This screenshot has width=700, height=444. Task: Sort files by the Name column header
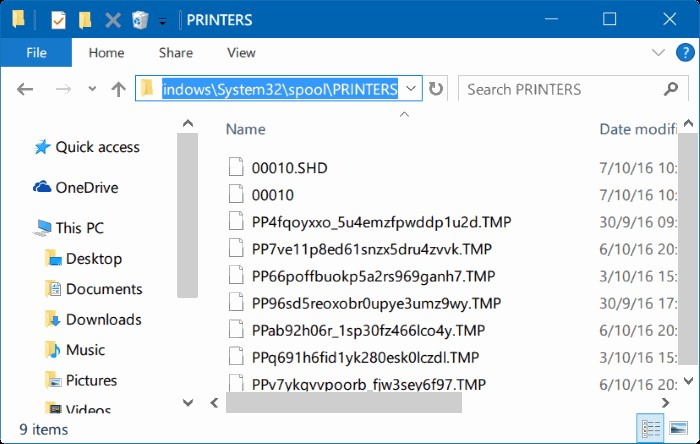[246, 129]
